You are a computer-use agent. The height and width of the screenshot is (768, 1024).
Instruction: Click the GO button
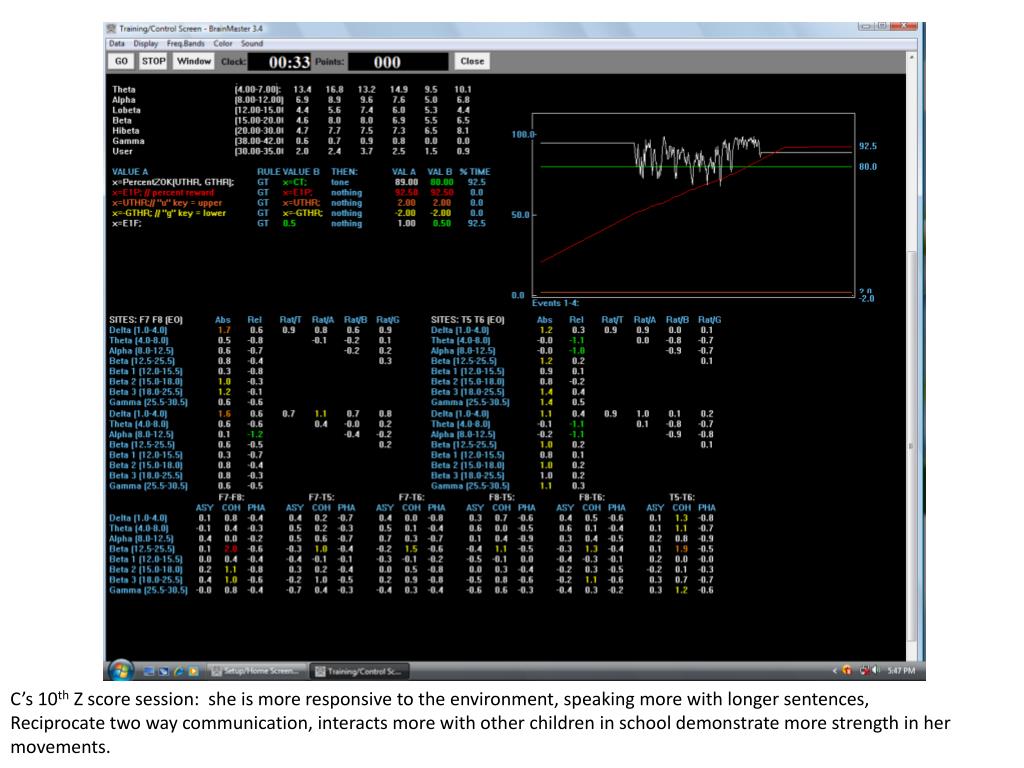coord(121,61)
